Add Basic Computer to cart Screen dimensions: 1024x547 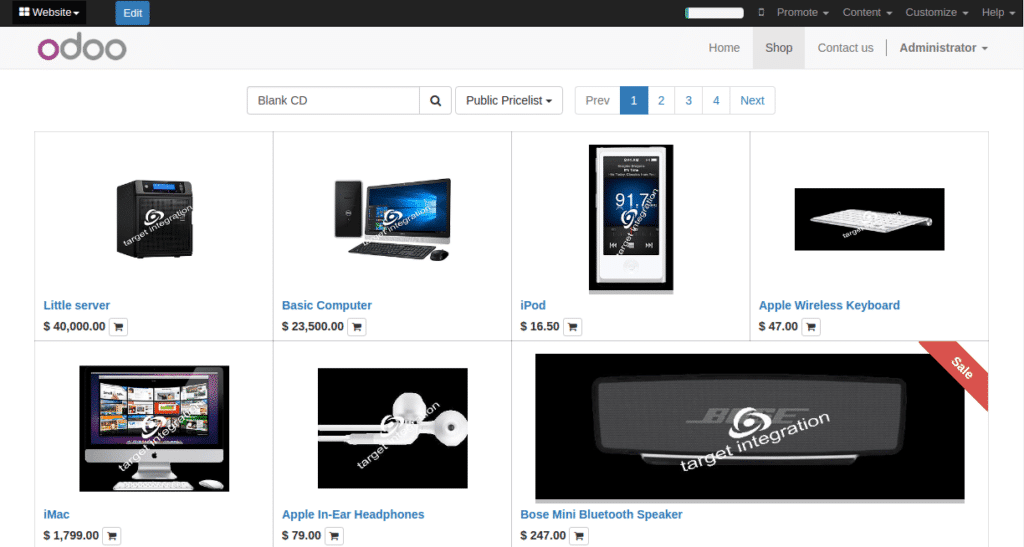tap(357, 326)
